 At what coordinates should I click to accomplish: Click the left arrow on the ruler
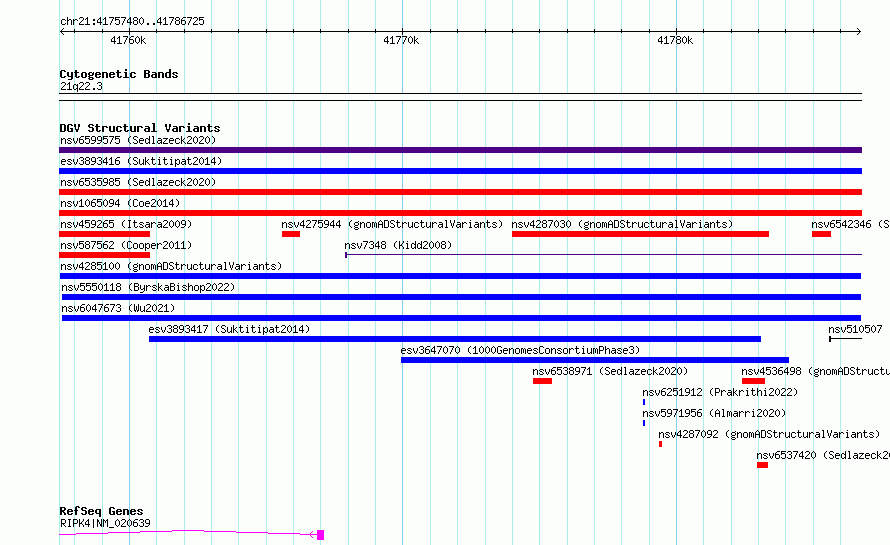pyautogui.click(x=62, y=32)
